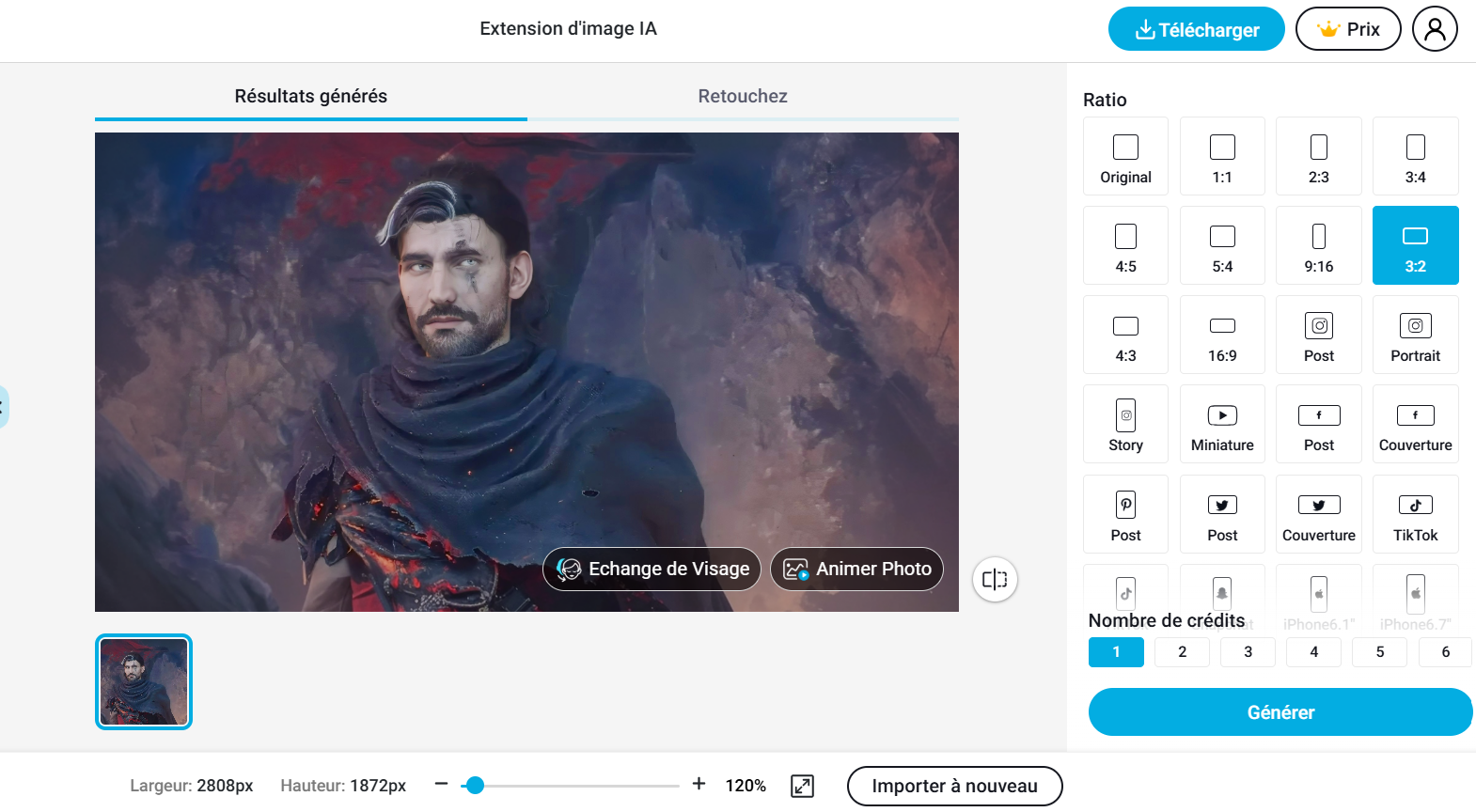Viewport: 1476px width, 812px height.
Task: Select the 16:9 widescreen ratio
Action: coord(1222,335)
